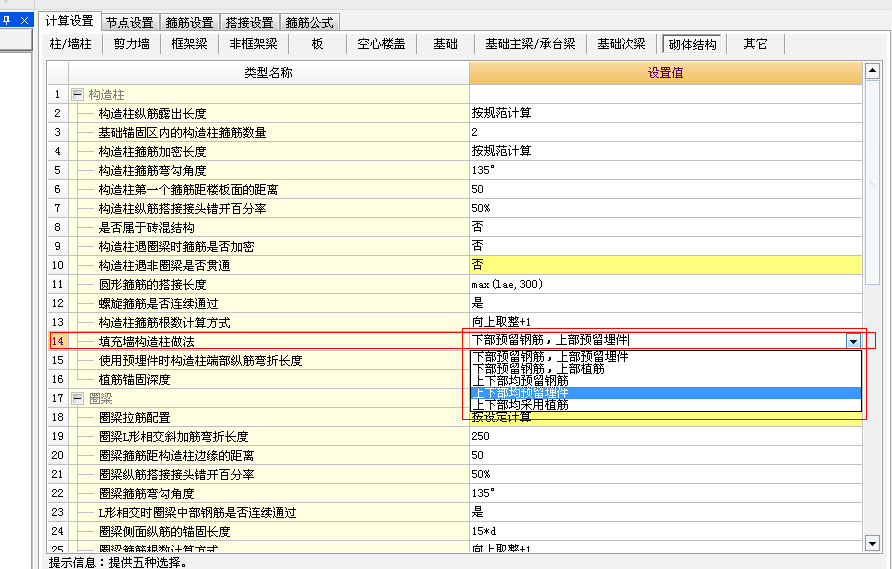The height and width of the screenshot is (569, 892).
Task: Select the 非框架梁 category
Action: [x=254, y=44]
